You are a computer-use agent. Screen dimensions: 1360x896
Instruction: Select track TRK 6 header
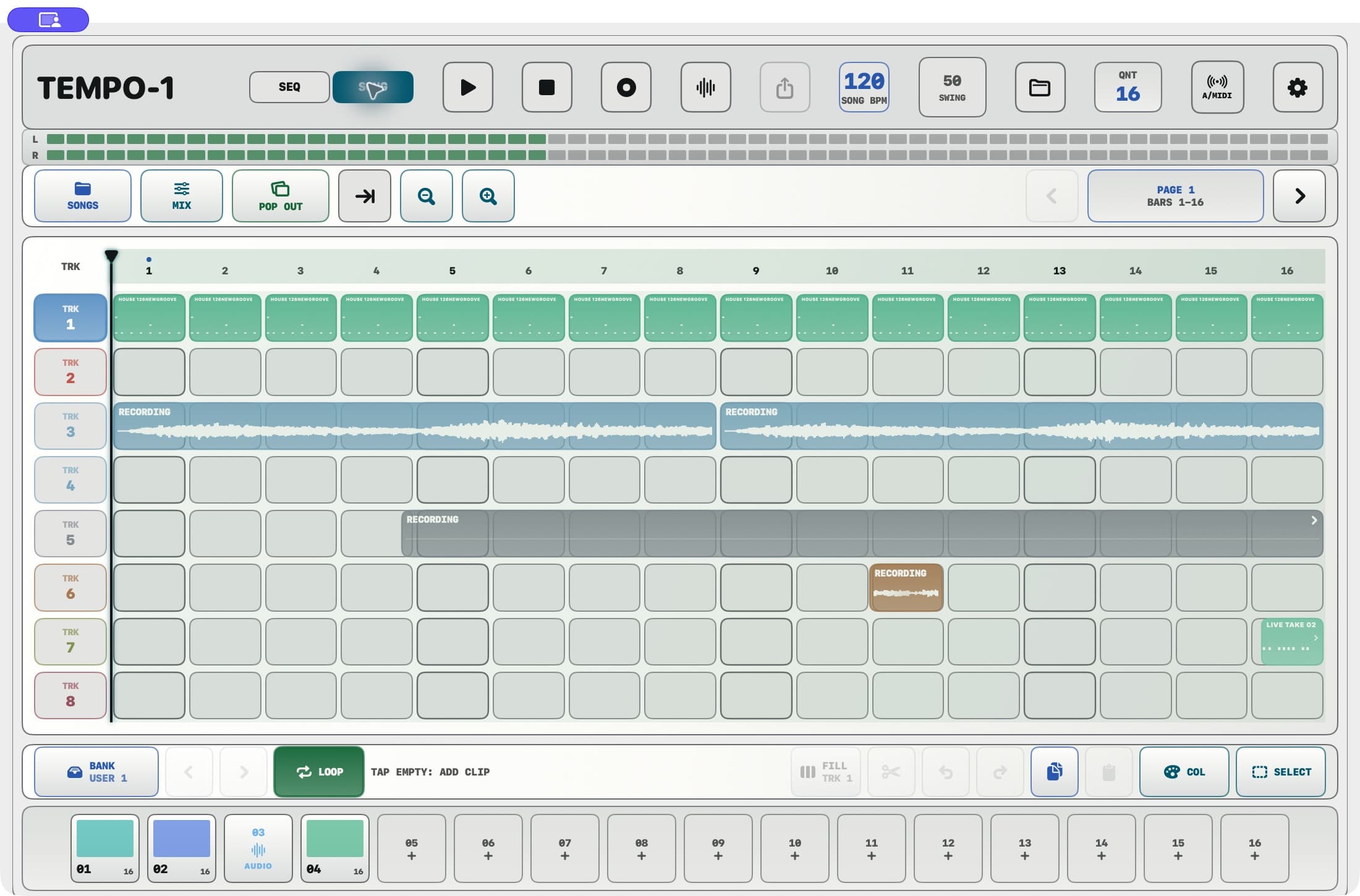[x=70, y=587]
